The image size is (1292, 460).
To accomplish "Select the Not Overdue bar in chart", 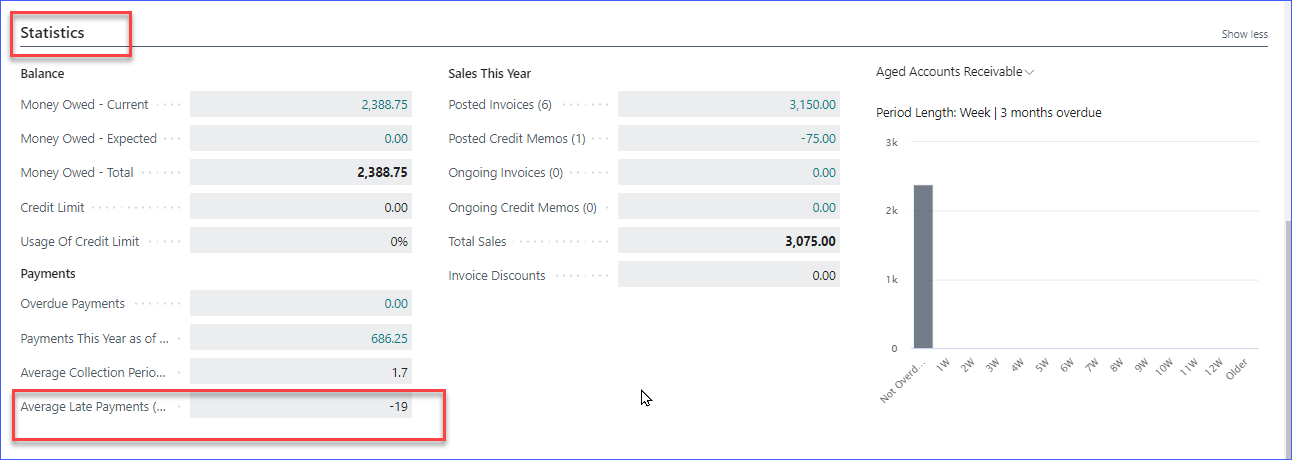I will tap(923, 267).
